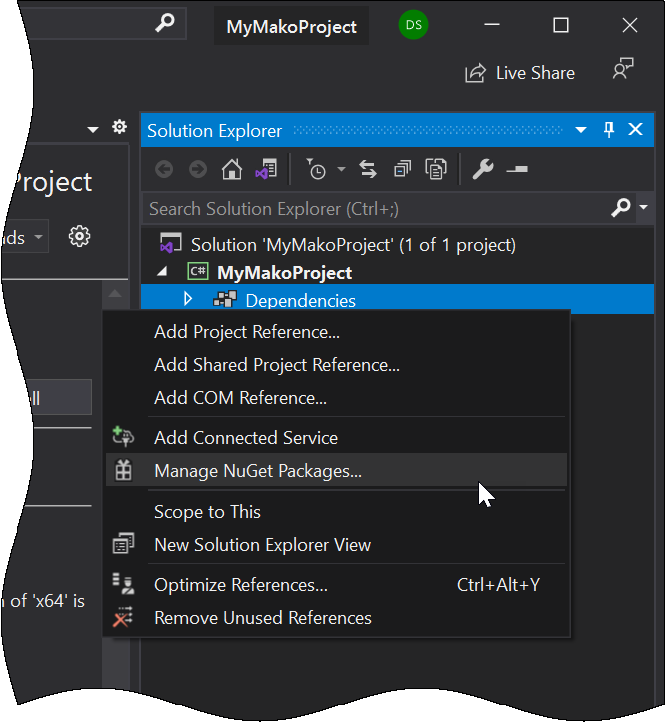Click the Preview Selected Items icon

click(517, 170)
